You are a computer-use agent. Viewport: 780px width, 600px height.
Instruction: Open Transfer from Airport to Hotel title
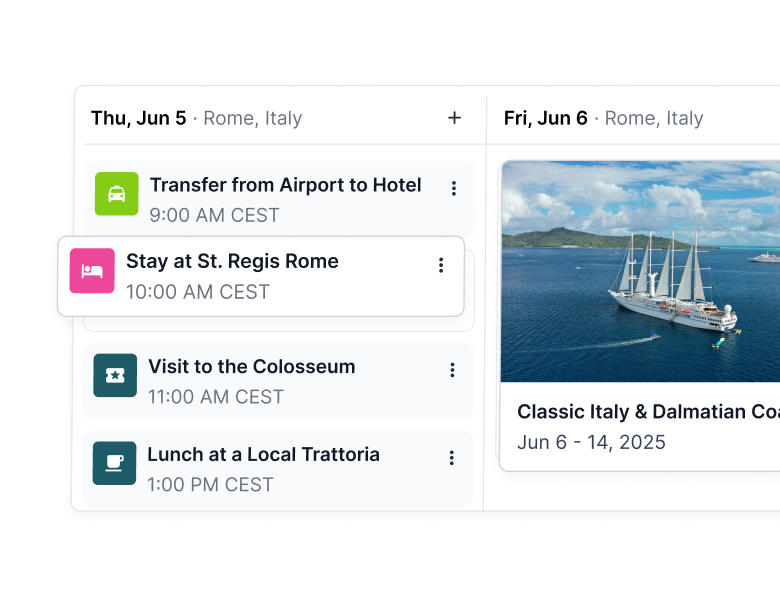285,185
